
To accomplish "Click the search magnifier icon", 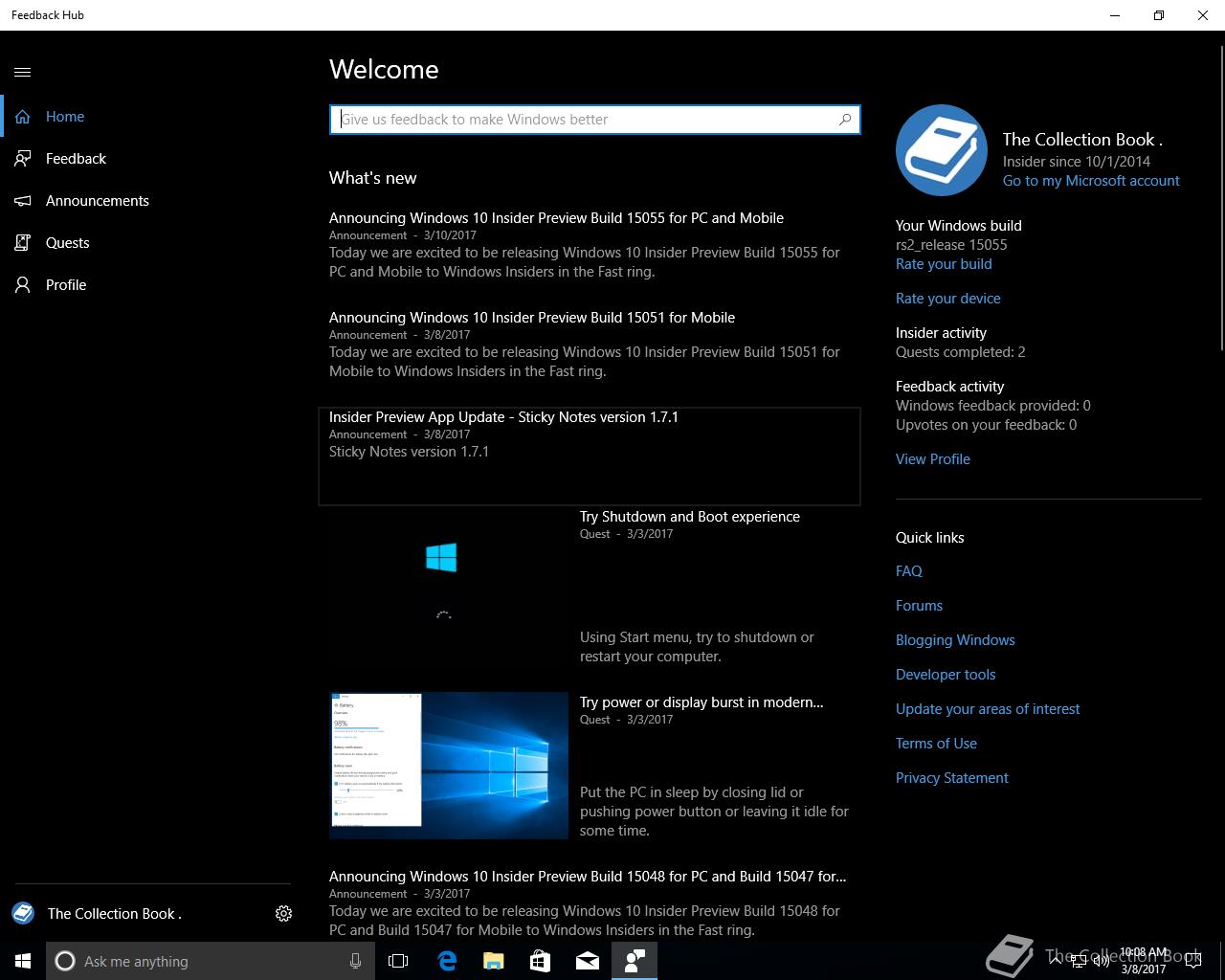I will coord(845,120).
